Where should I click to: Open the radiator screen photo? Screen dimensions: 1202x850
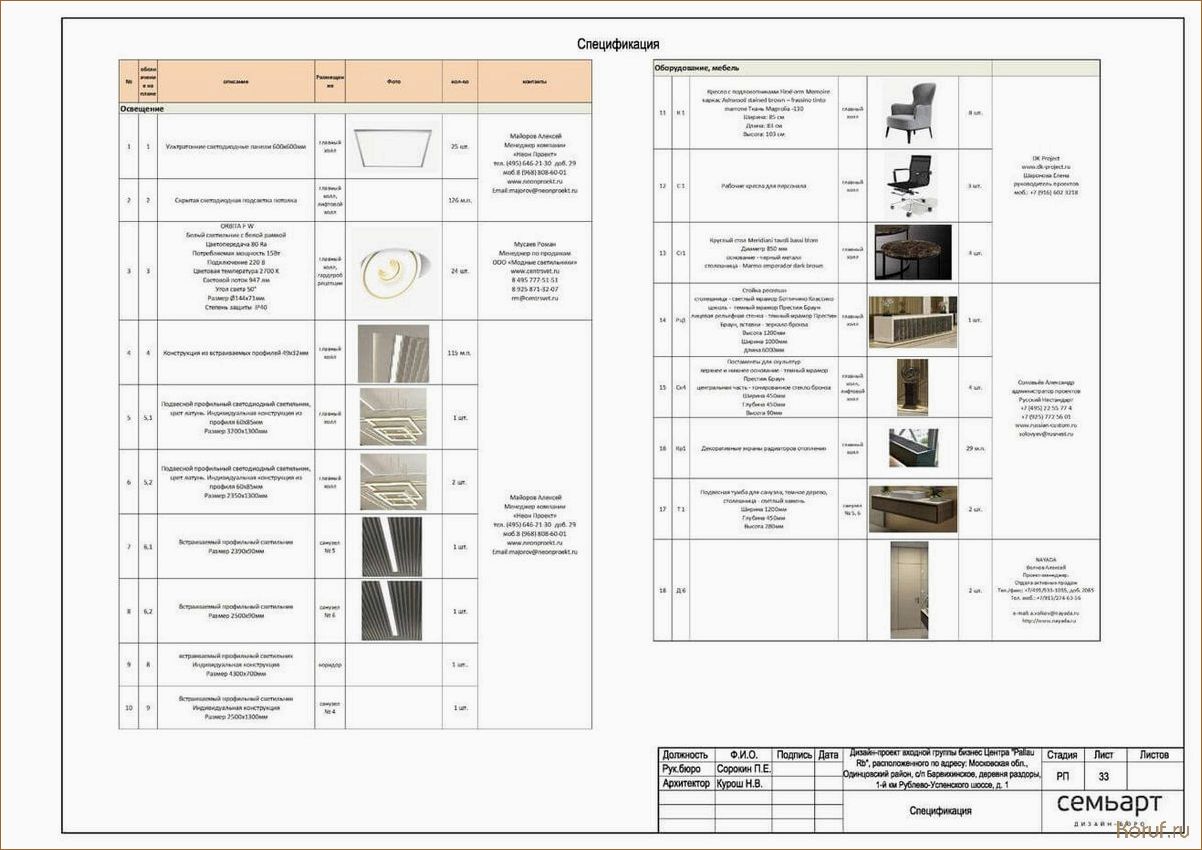pos(913,448)
